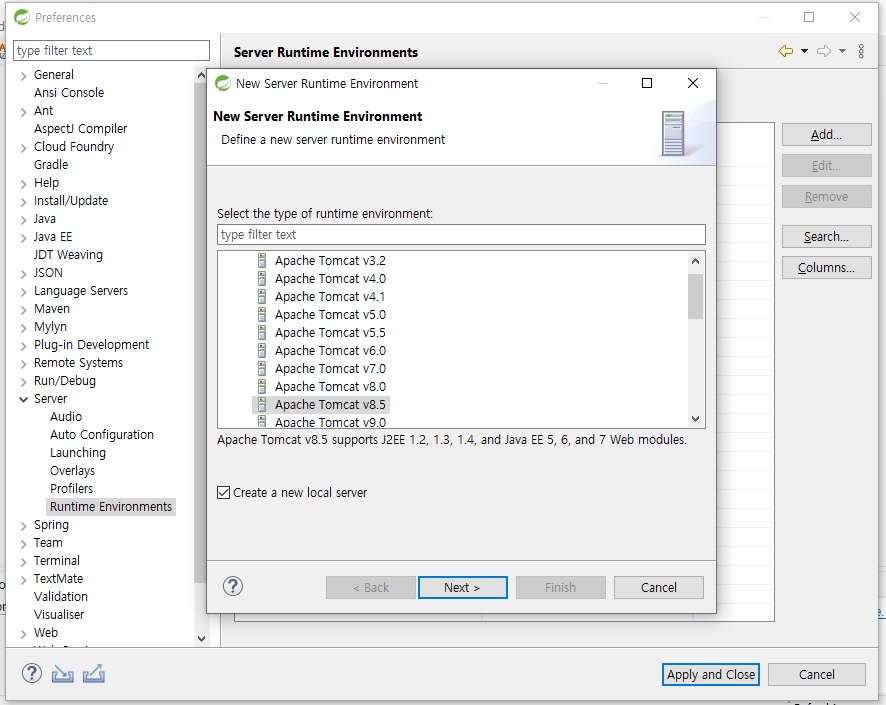Open the Ansi Console preference page

click(x=69, y=93)
